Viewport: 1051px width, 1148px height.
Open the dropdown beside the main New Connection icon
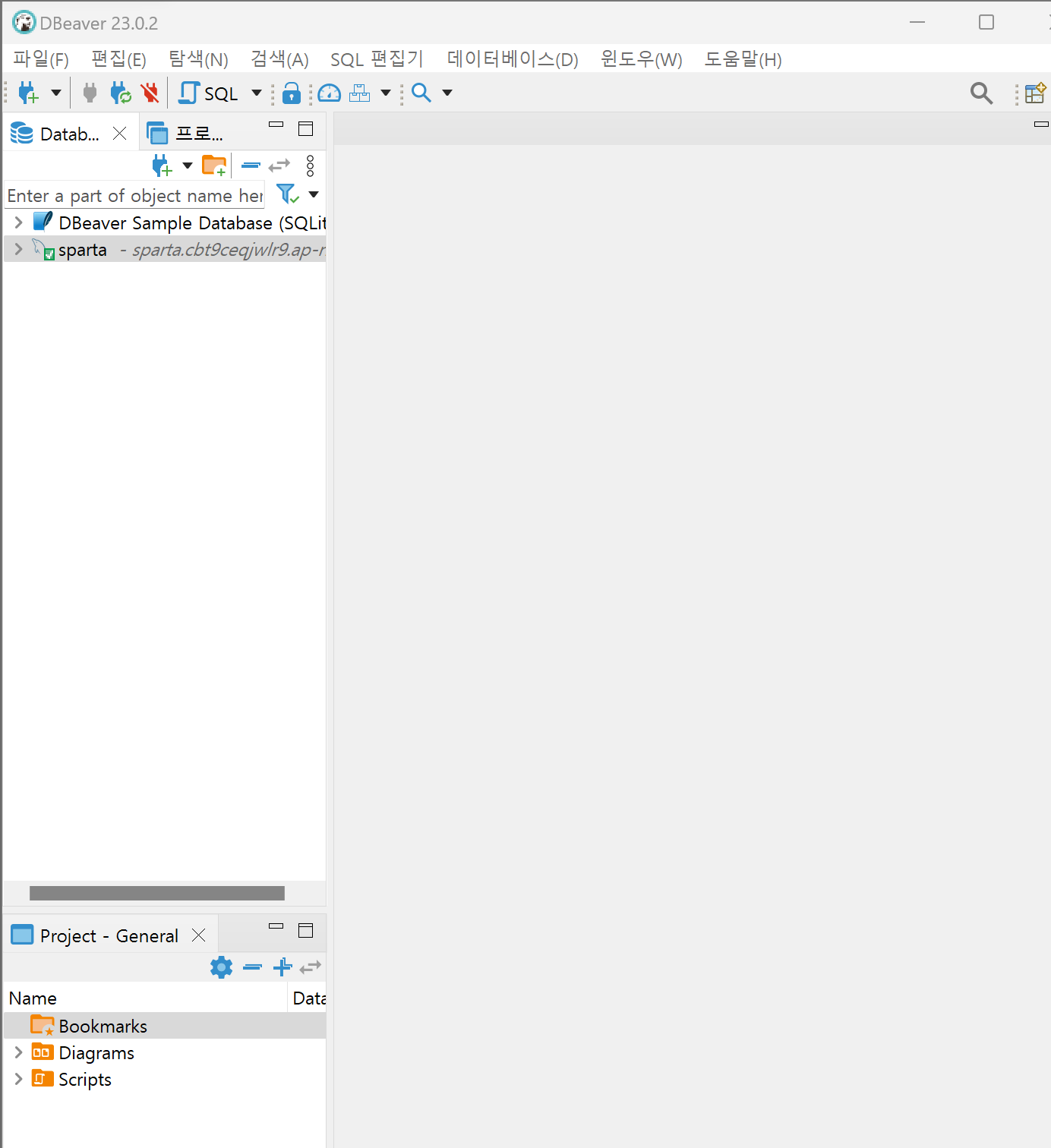(56, 93)
